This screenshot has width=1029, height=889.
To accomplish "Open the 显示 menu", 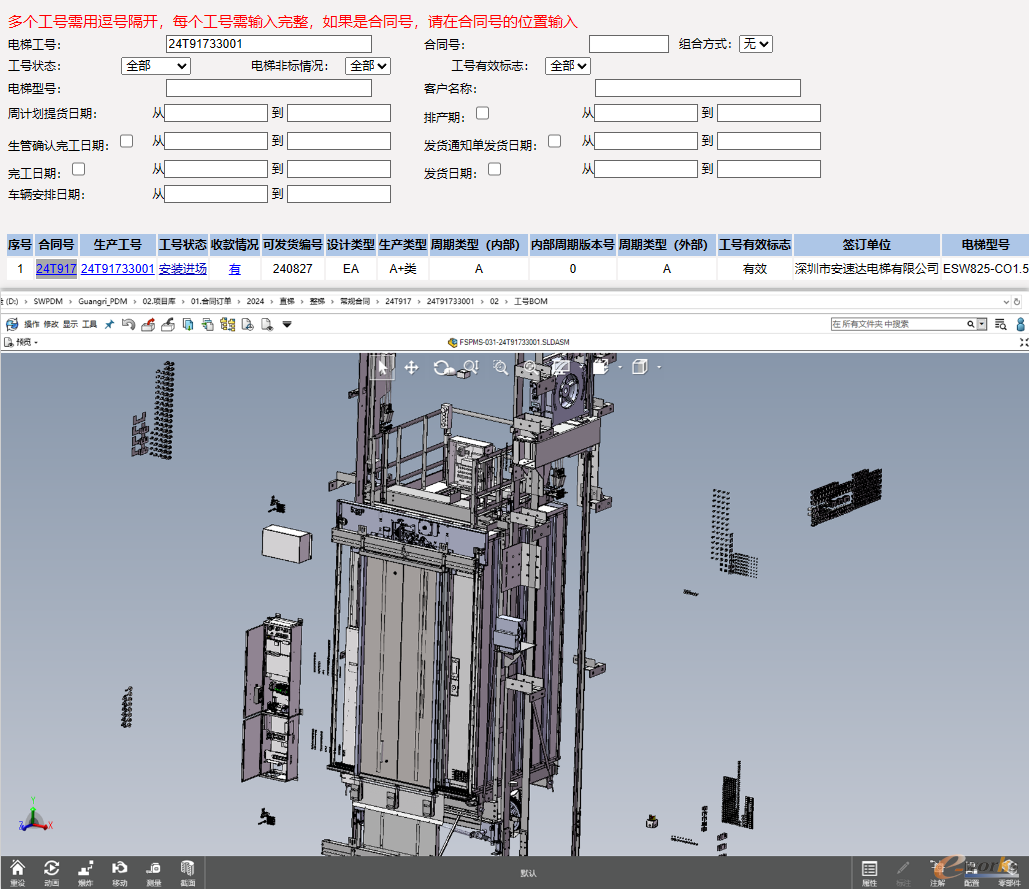I will tap(70, 324).
